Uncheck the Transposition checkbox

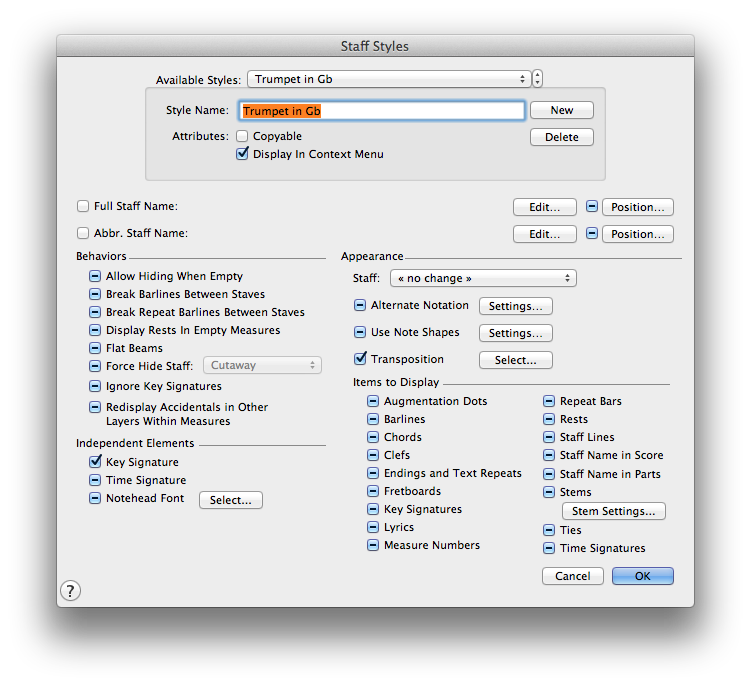point(360,359)
